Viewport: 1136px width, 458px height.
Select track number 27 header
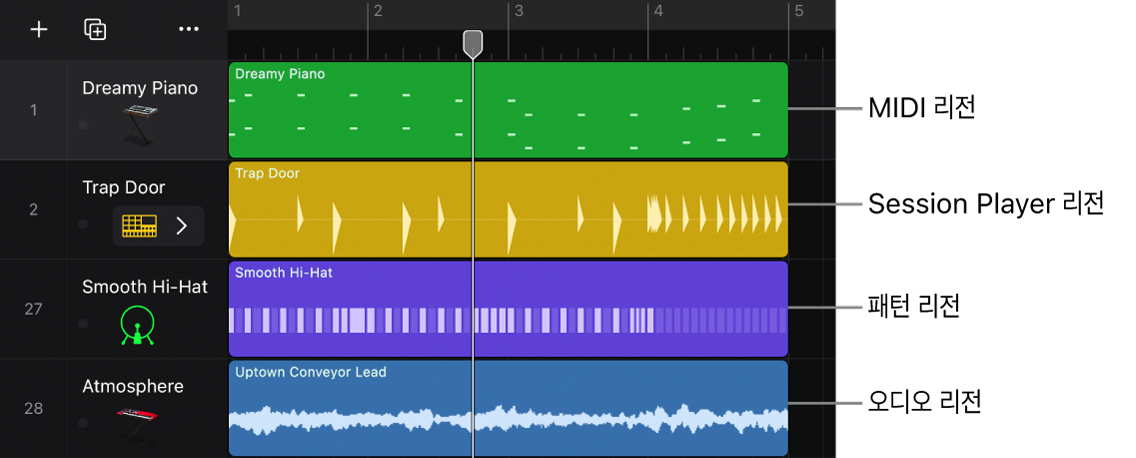click(x=33, y=309)
